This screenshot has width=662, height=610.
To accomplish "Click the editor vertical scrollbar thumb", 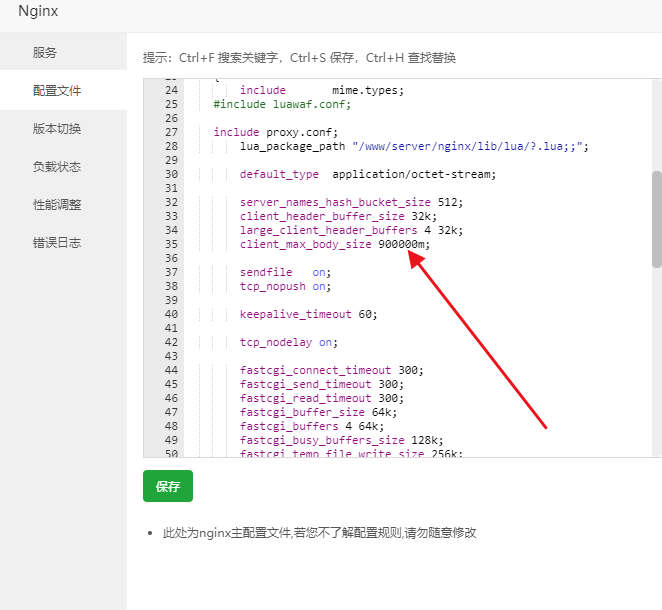I will coord(657,219).
